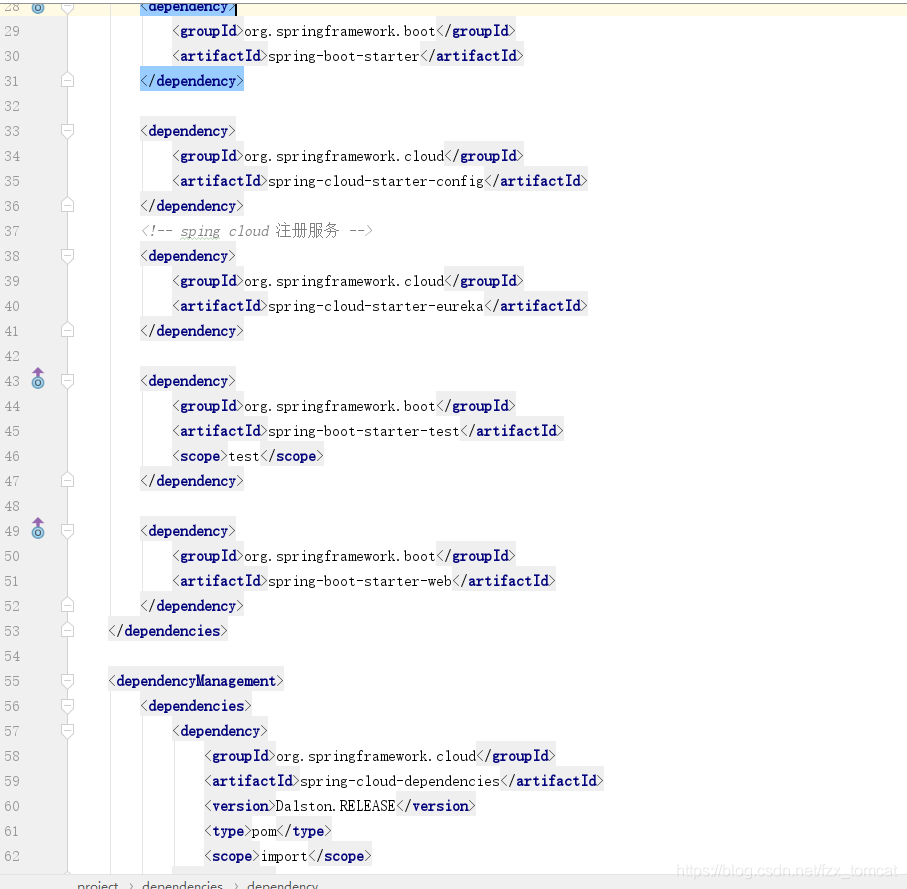Click the highlighted closing dependency tag on line 31

(191, 81)
